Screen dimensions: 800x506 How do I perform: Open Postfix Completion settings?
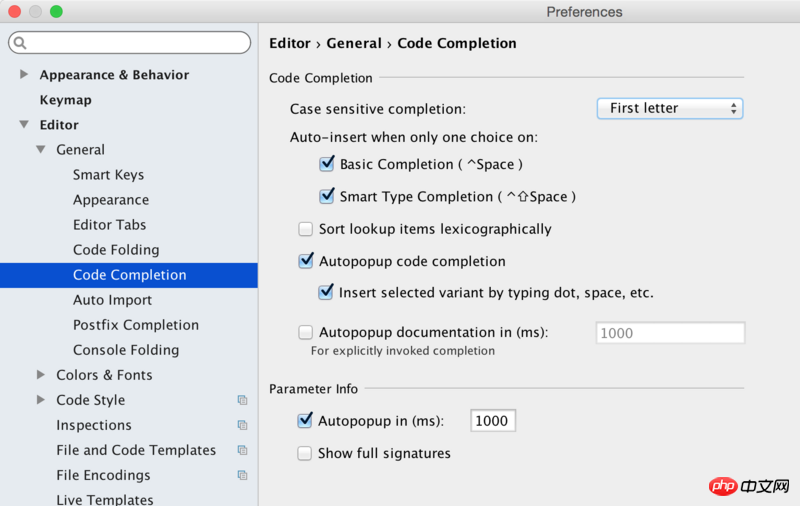[x=135, y=325]
